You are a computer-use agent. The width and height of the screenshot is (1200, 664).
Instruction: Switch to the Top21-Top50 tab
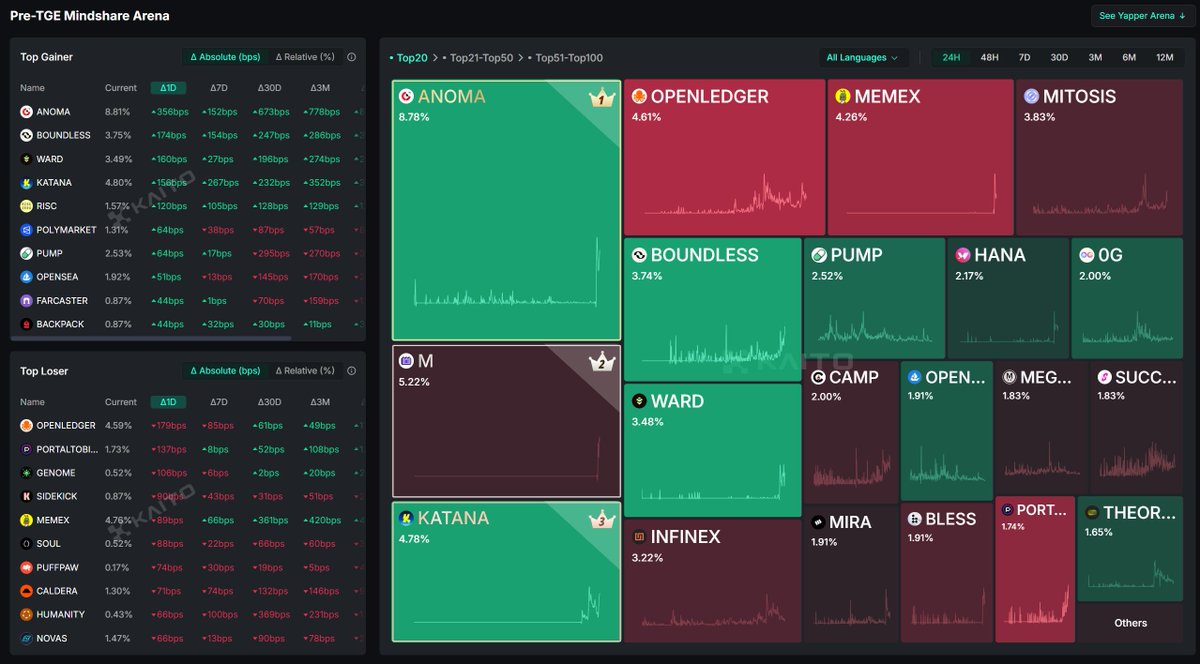pyautogui.click(x=481, y=58)
